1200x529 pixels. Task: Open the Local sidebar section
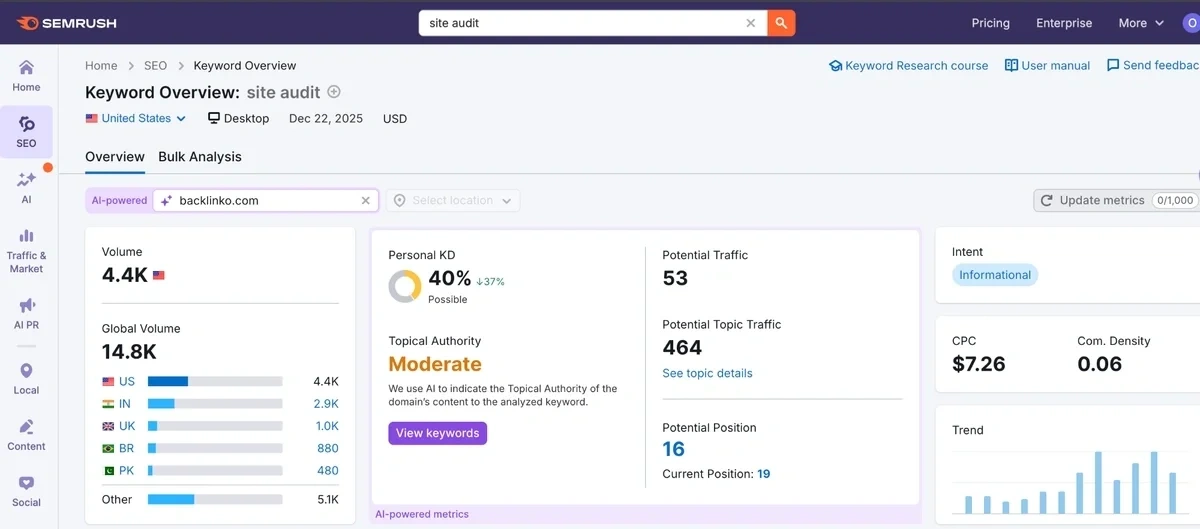(26, 379)
